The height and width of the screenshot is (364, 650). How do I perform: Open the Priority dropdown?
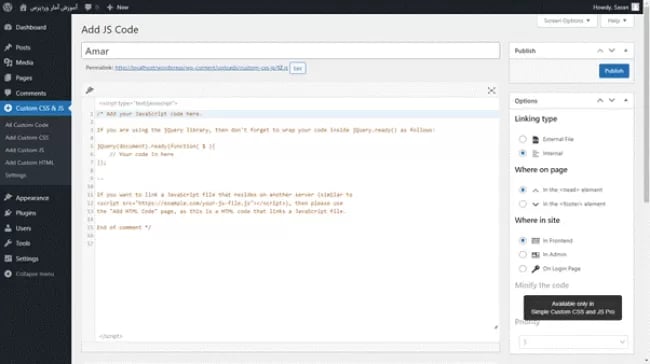coord(573,342)
